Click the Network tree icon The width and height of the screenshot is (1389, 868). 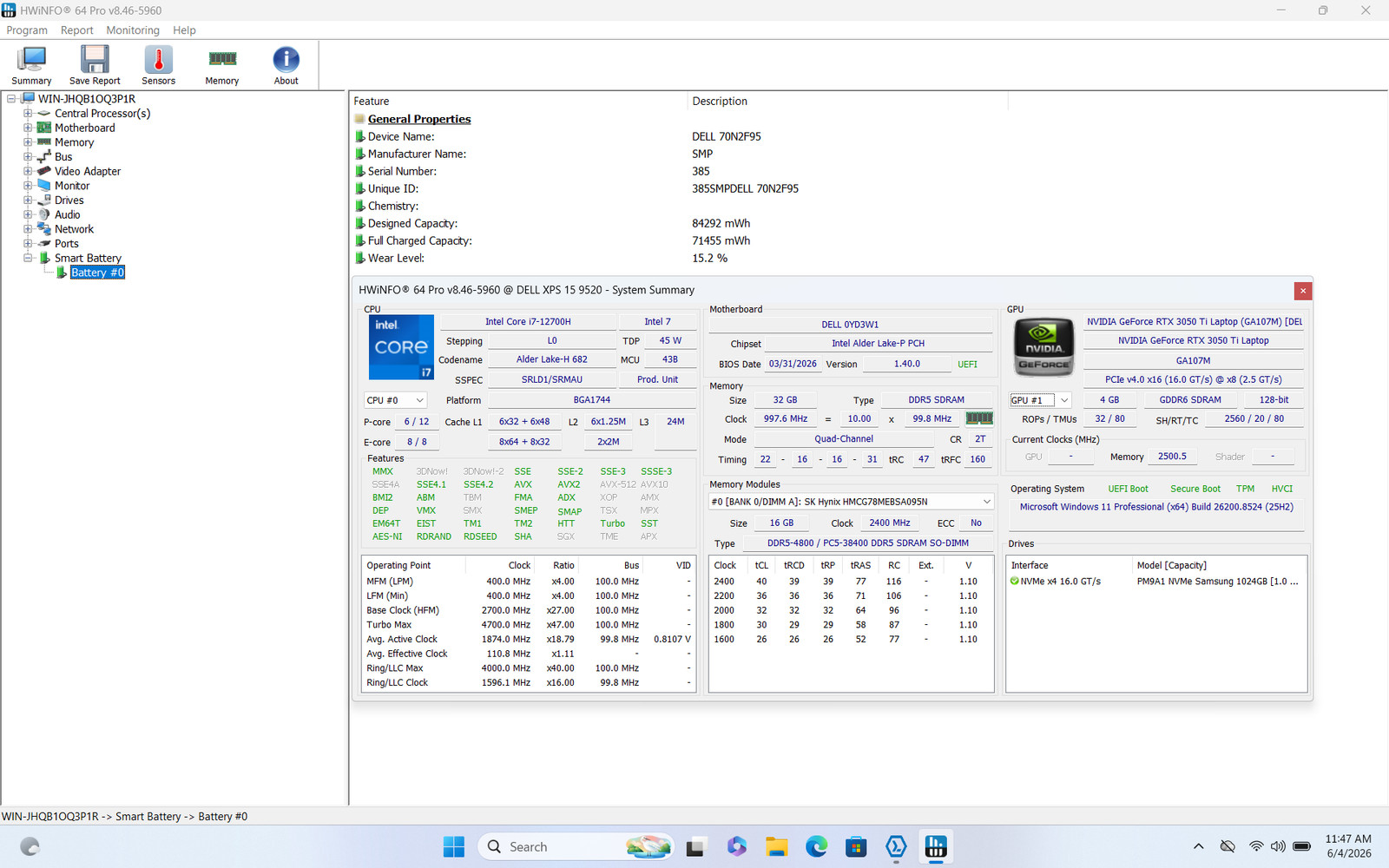pyautogui.click(x=44, y=229)
